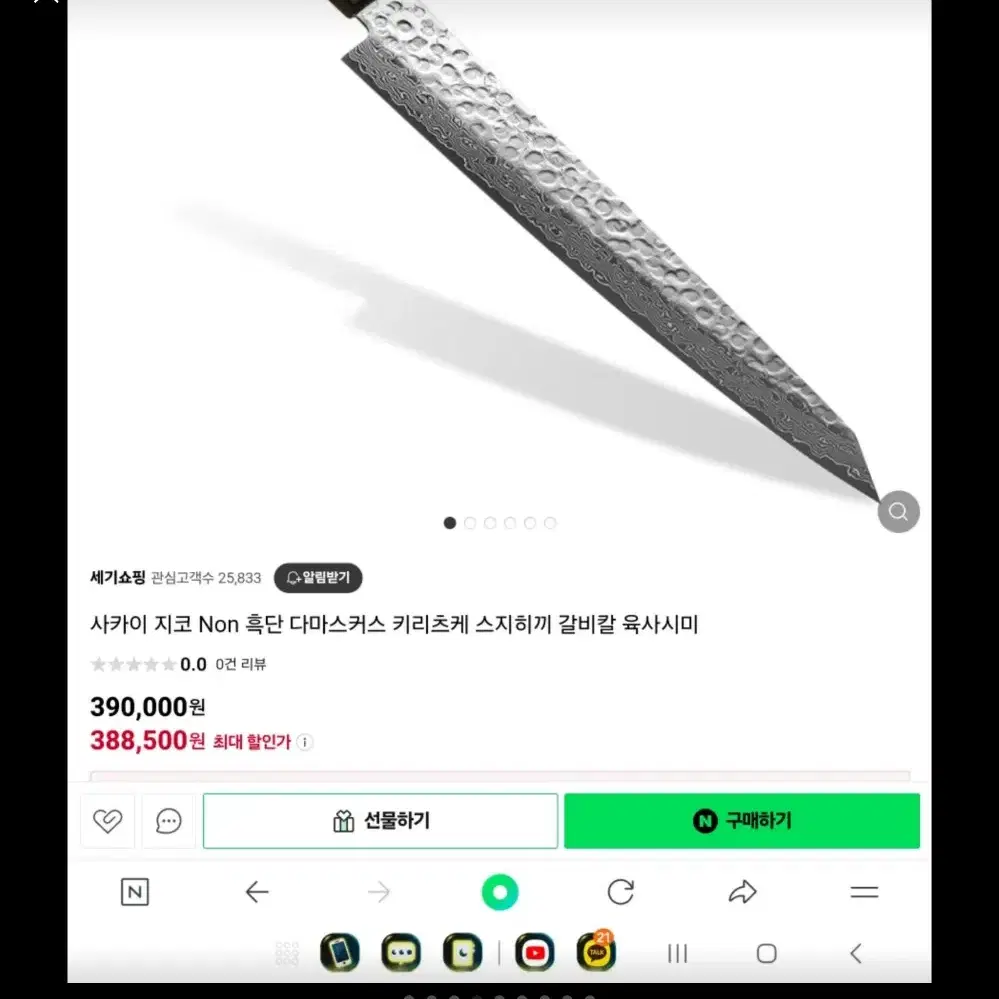Share the page with the share arrow
This screenshot has width=999, height=999.
[x=742, y=891]
